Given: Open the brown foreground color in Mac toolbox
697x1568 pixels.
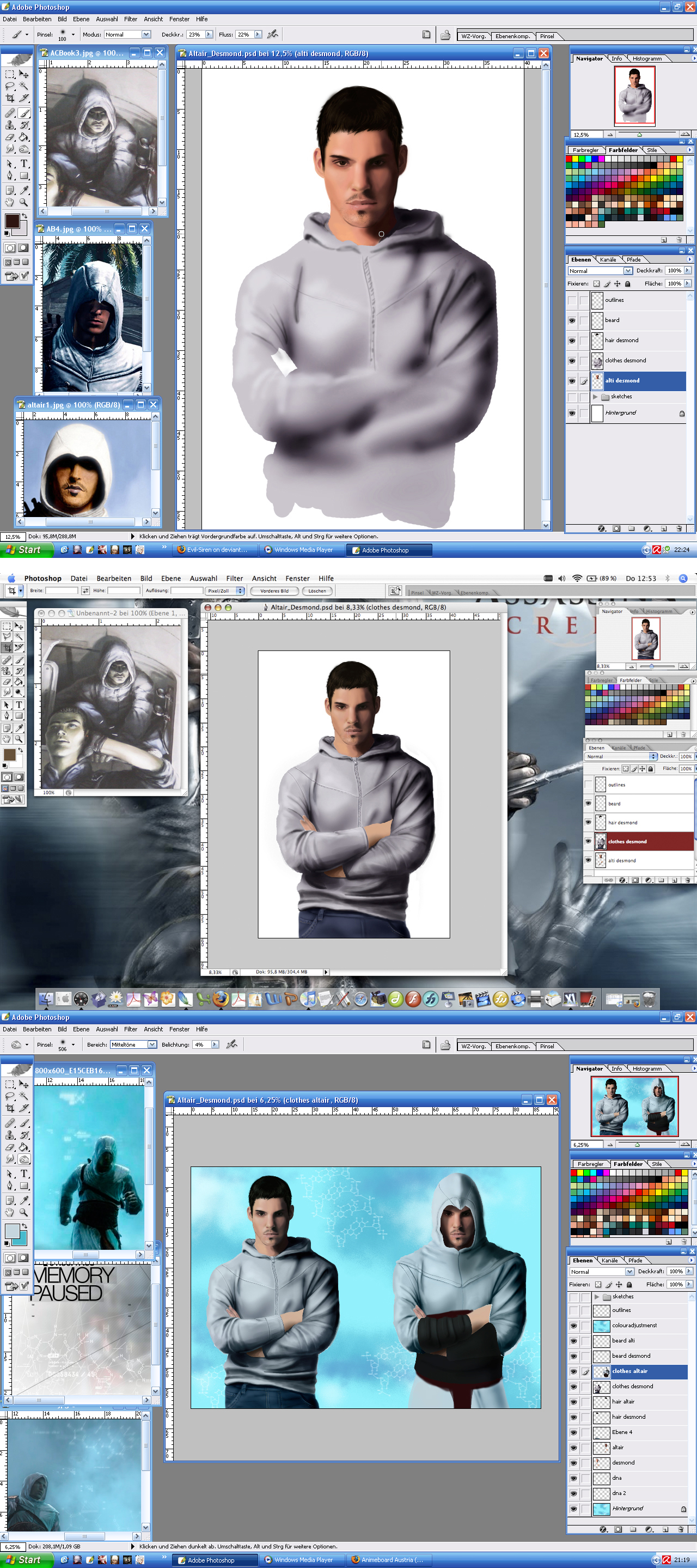Looking at the screenshot, I should pos(9,755).
